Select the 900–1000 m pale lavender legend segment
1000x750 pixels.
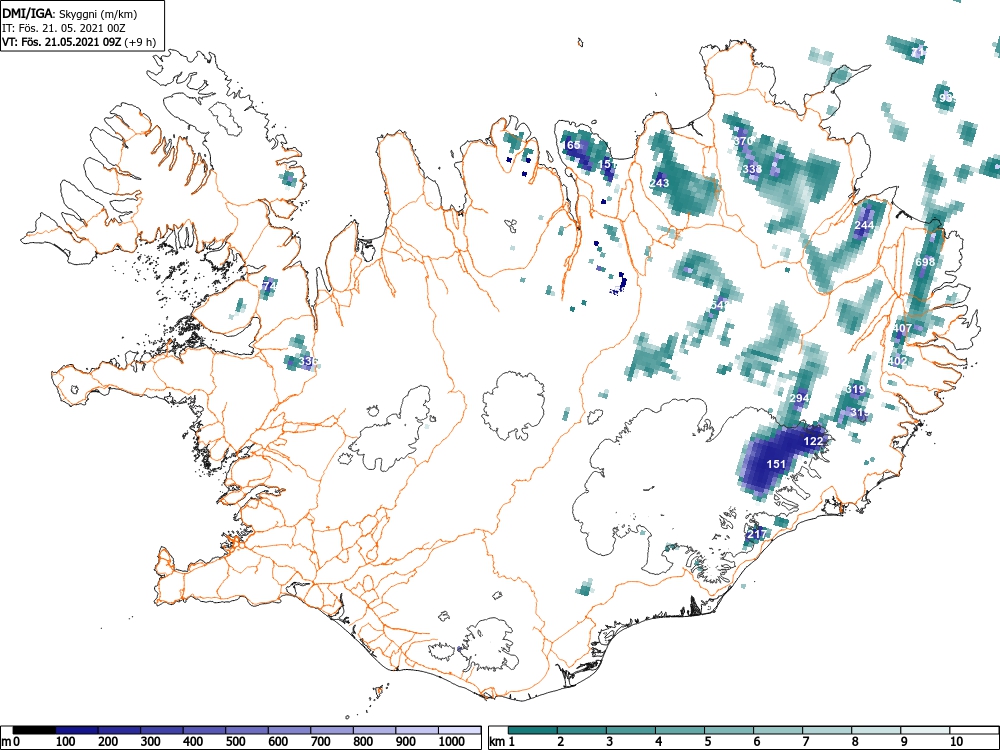417,729
